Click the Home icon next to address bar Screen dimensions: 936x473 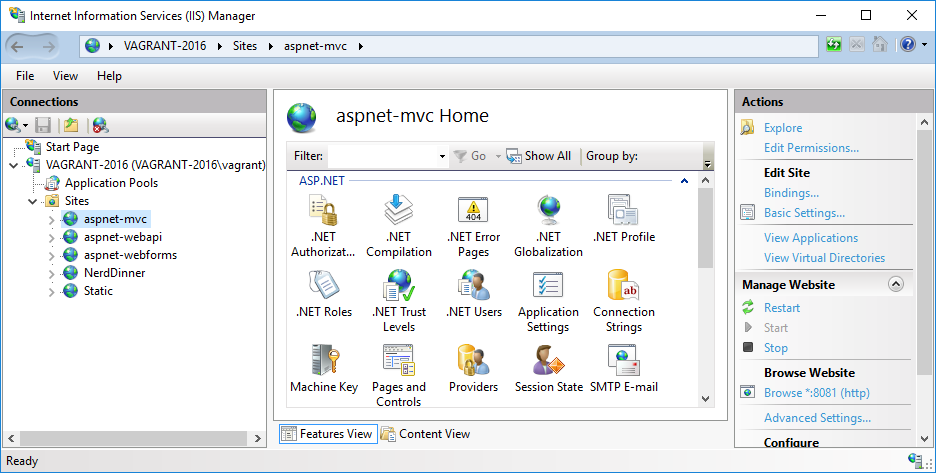point(880,45)
